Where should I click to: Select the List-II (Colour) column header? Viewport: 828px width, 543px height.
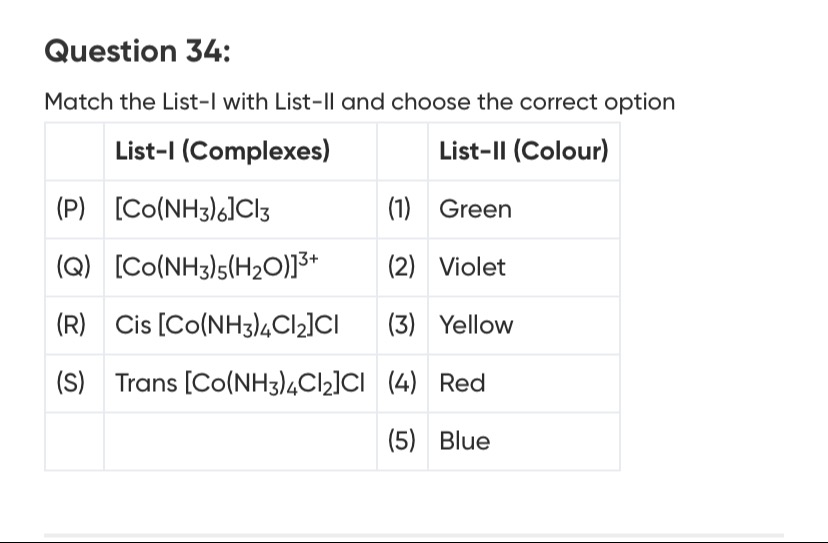click(x=523, y=151)
